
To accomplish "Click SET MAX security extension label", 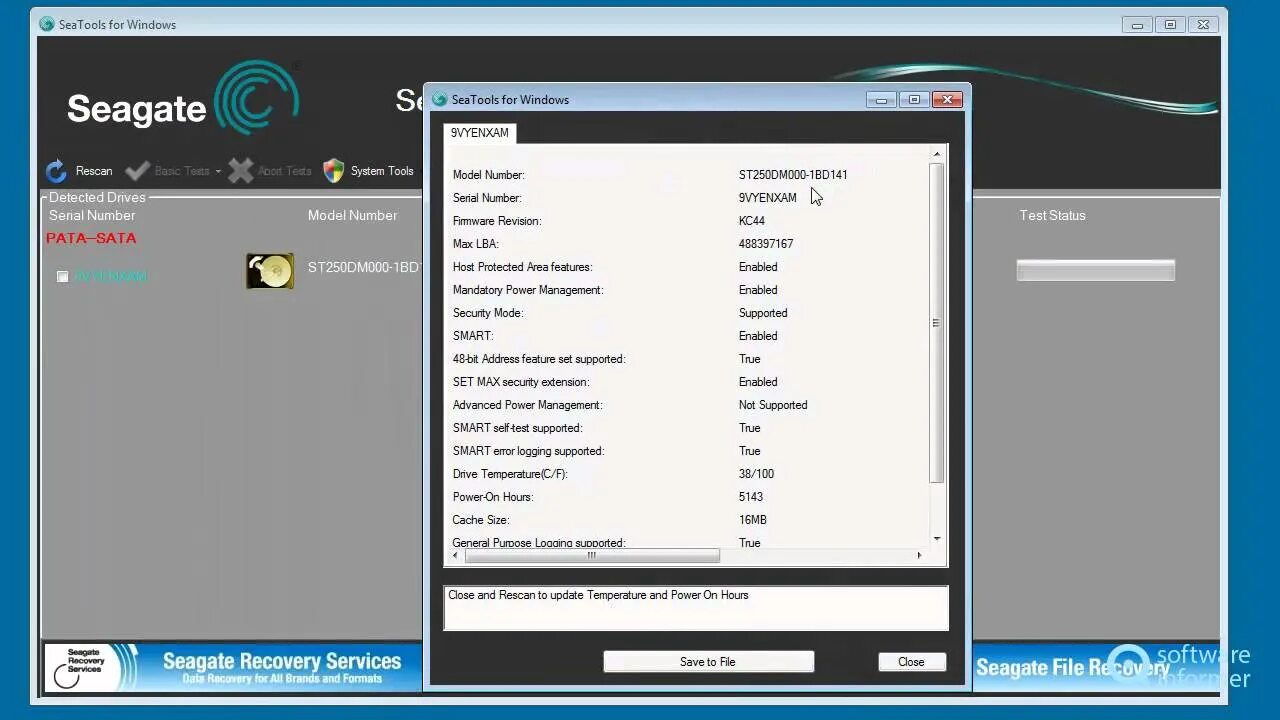I will point(521,382).
